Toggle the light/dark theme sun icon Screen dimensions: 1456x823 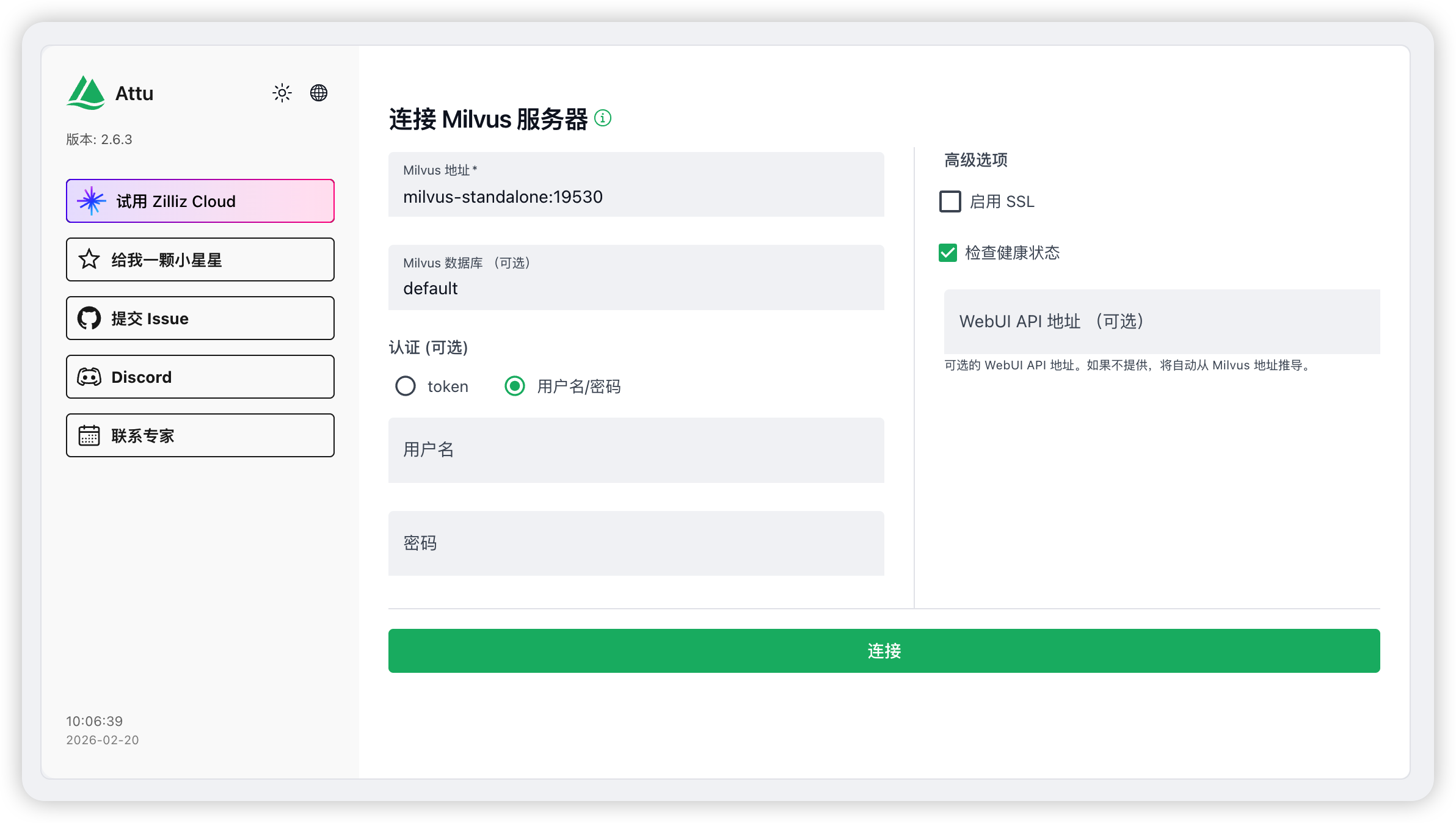click(282, 93)
